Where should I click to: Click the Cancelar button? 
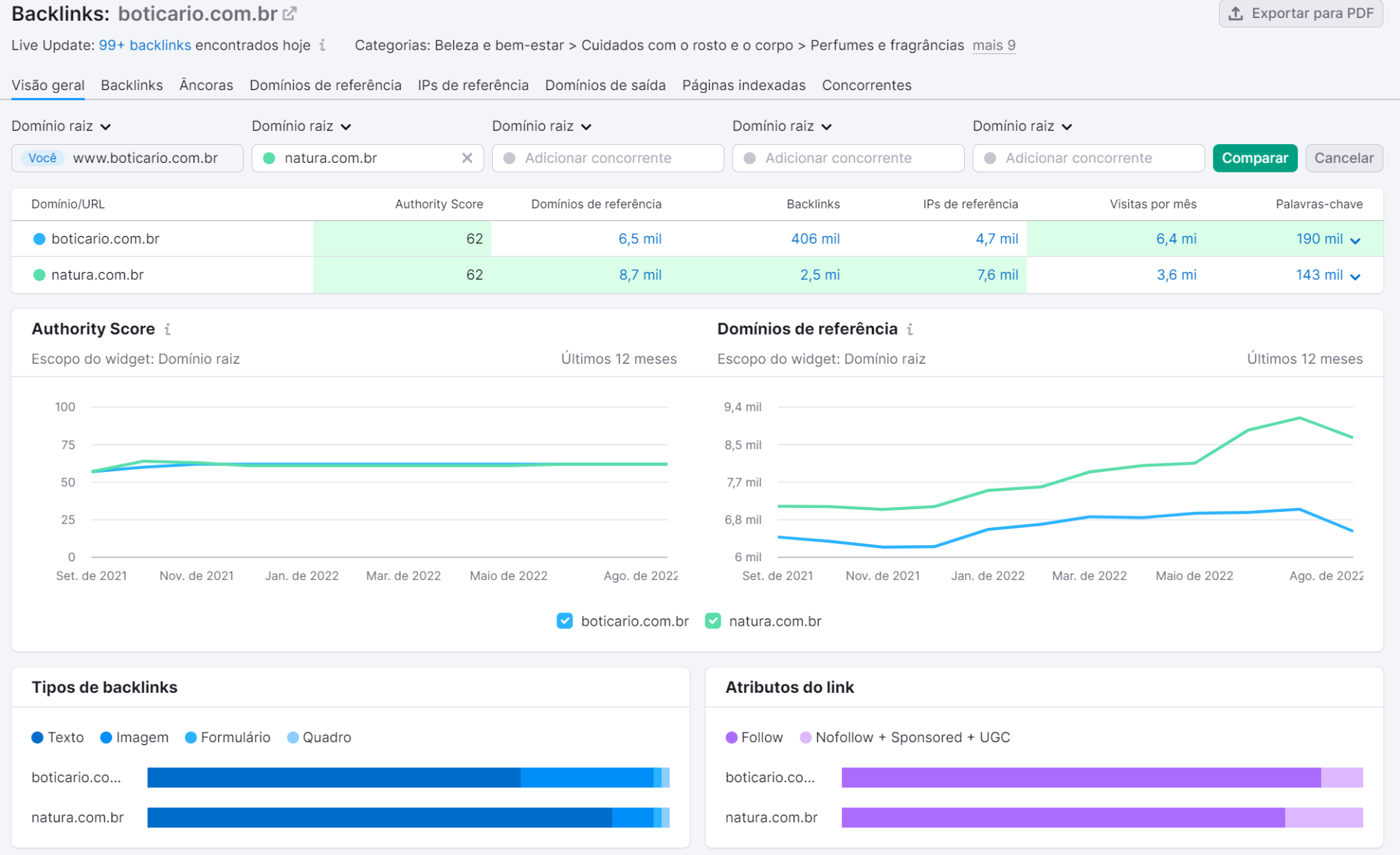tap(1344, 158)
